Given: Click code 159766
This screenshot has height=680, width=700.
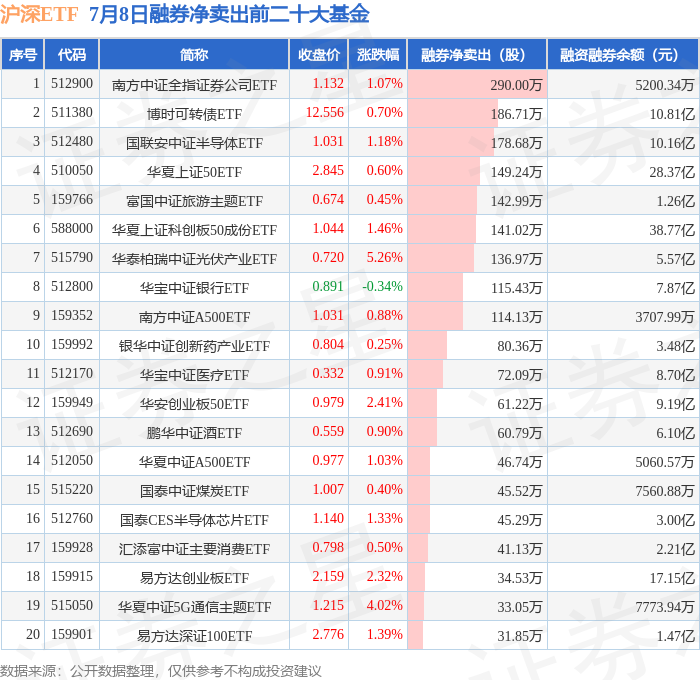Looking at the screenshot, I should tap(72, 200).
